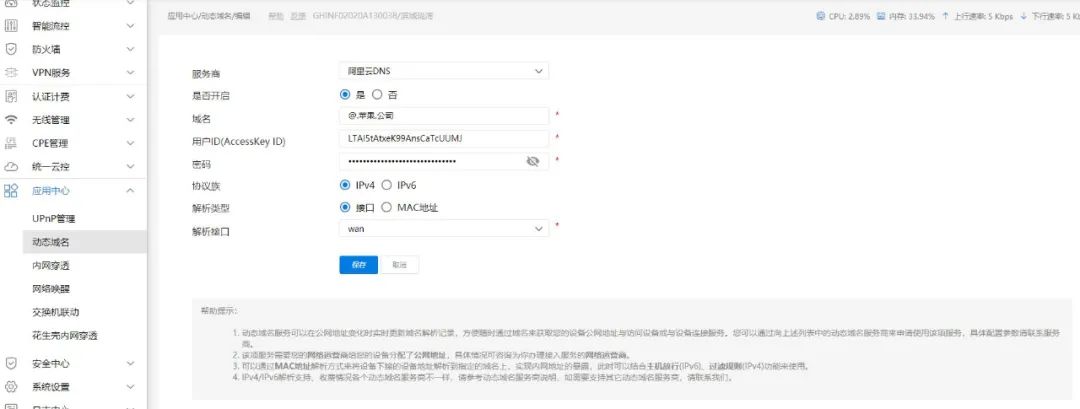Click the 域名 input field
The image size is (1080, 409).
coord(444,116)
